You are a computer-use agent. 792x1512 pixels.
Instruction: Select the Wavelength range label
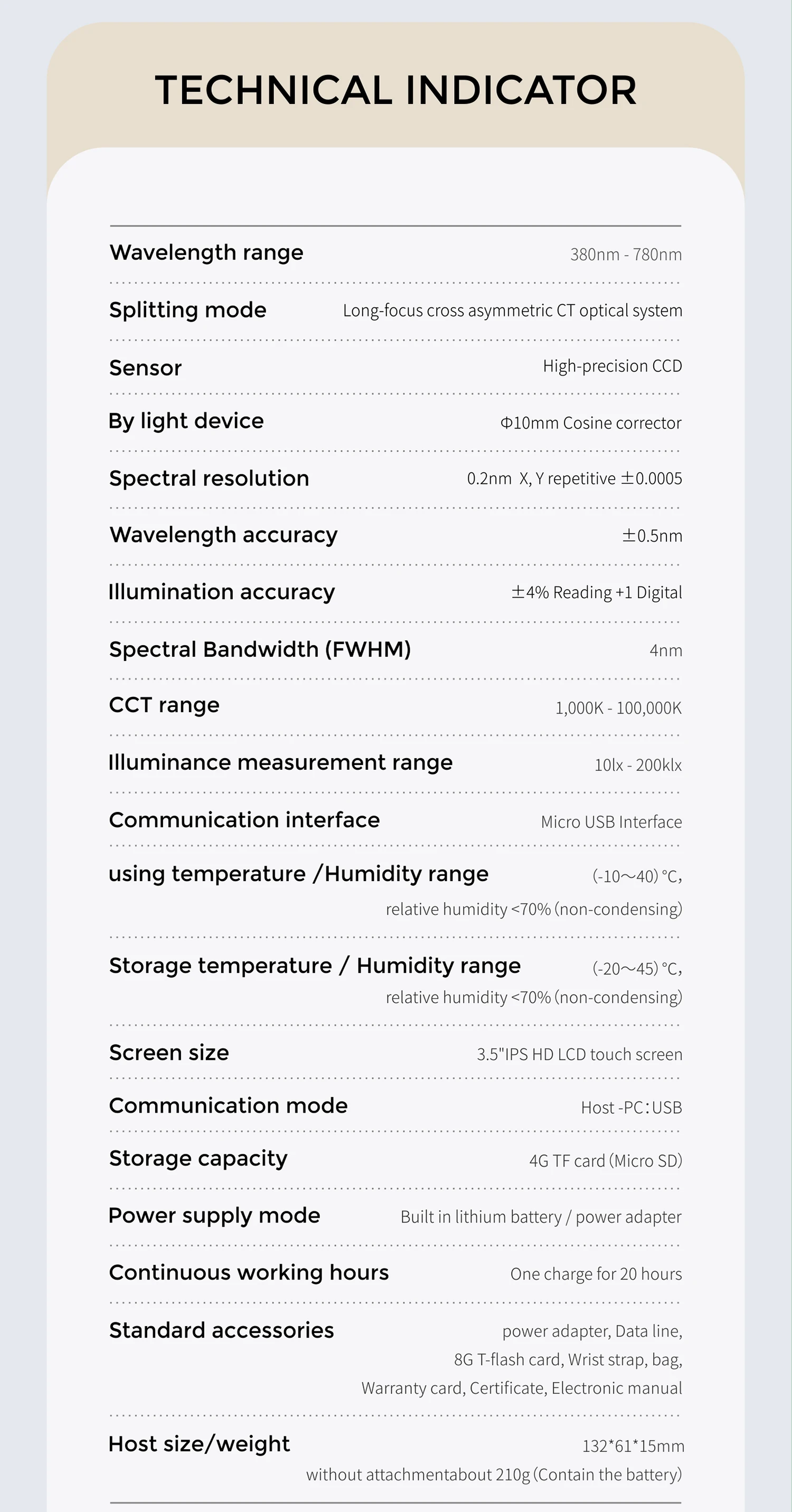206,253
